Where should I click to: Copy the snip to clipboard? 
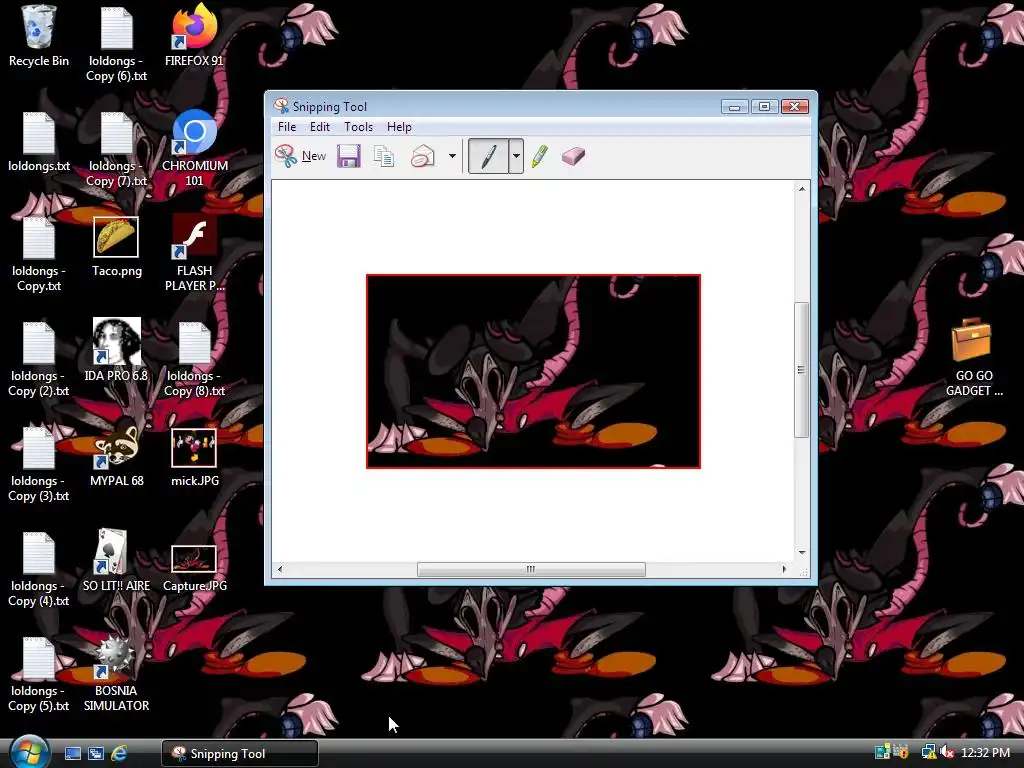click(384, 156)
